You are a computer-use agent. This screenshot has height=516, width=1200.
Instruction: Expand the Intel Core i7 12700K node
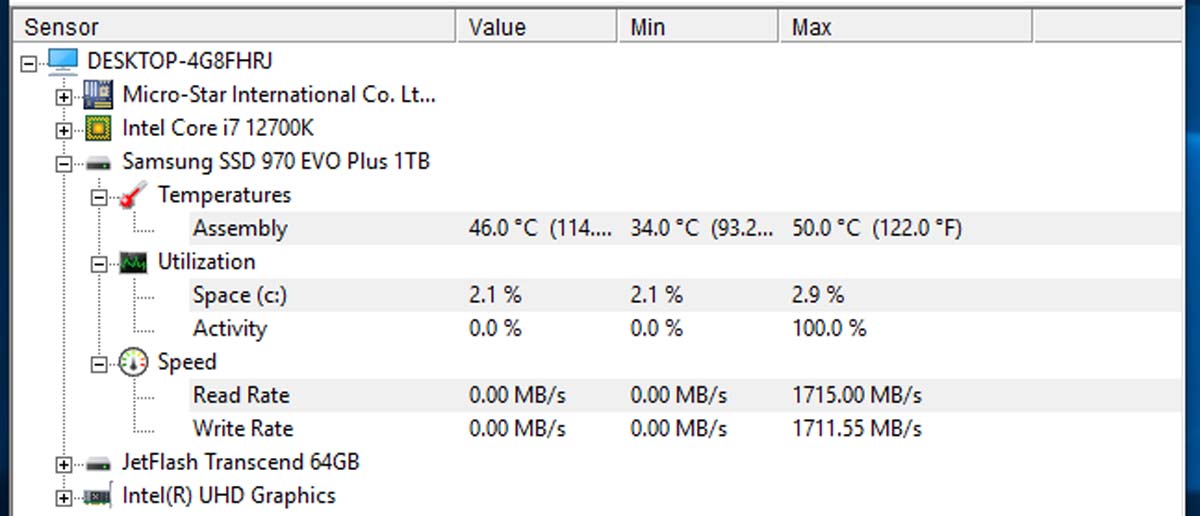64,130
